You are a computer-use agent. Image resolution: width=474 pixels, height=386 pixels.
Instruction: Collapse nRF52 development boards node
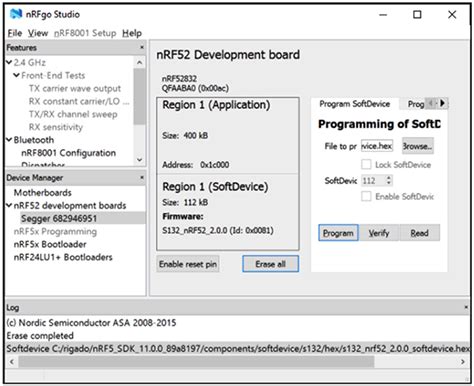click(x=9, y=205)
